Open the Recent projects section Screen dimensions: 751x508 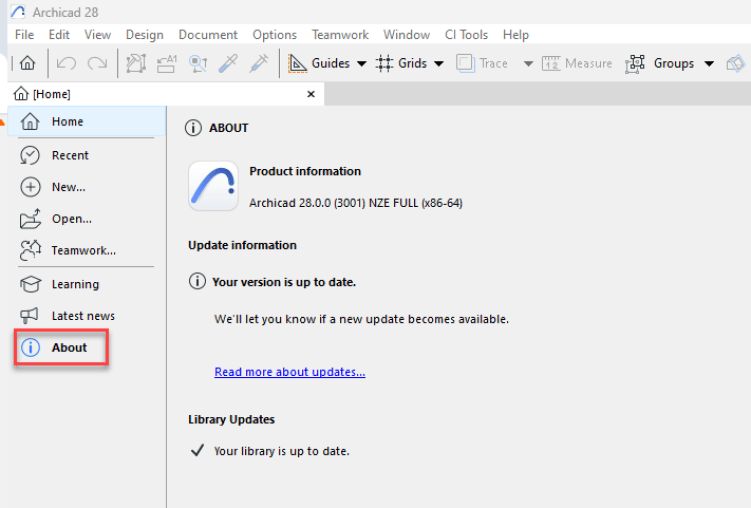pos(70,155)
